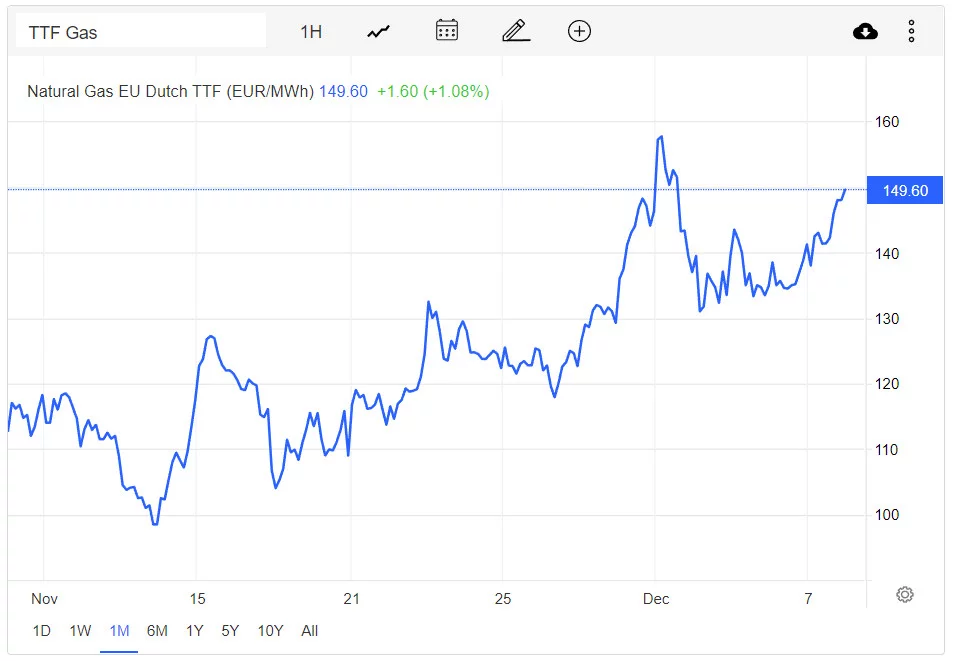The height and width of the screenshot is (661, 954).
Task: Open chart settings with the gear icon
Action: coord(905,594)
